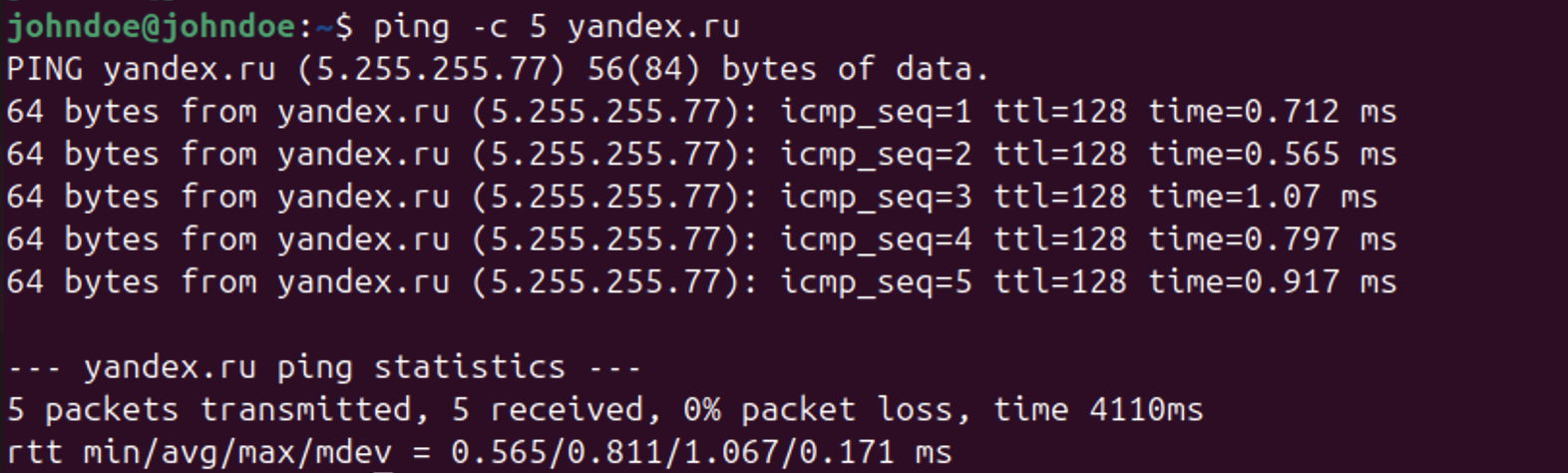This screenshot has height=473, width=1568.
Task: Click ttl=128 on the icmp_seq=1 line
Action: pos(1060,112)
